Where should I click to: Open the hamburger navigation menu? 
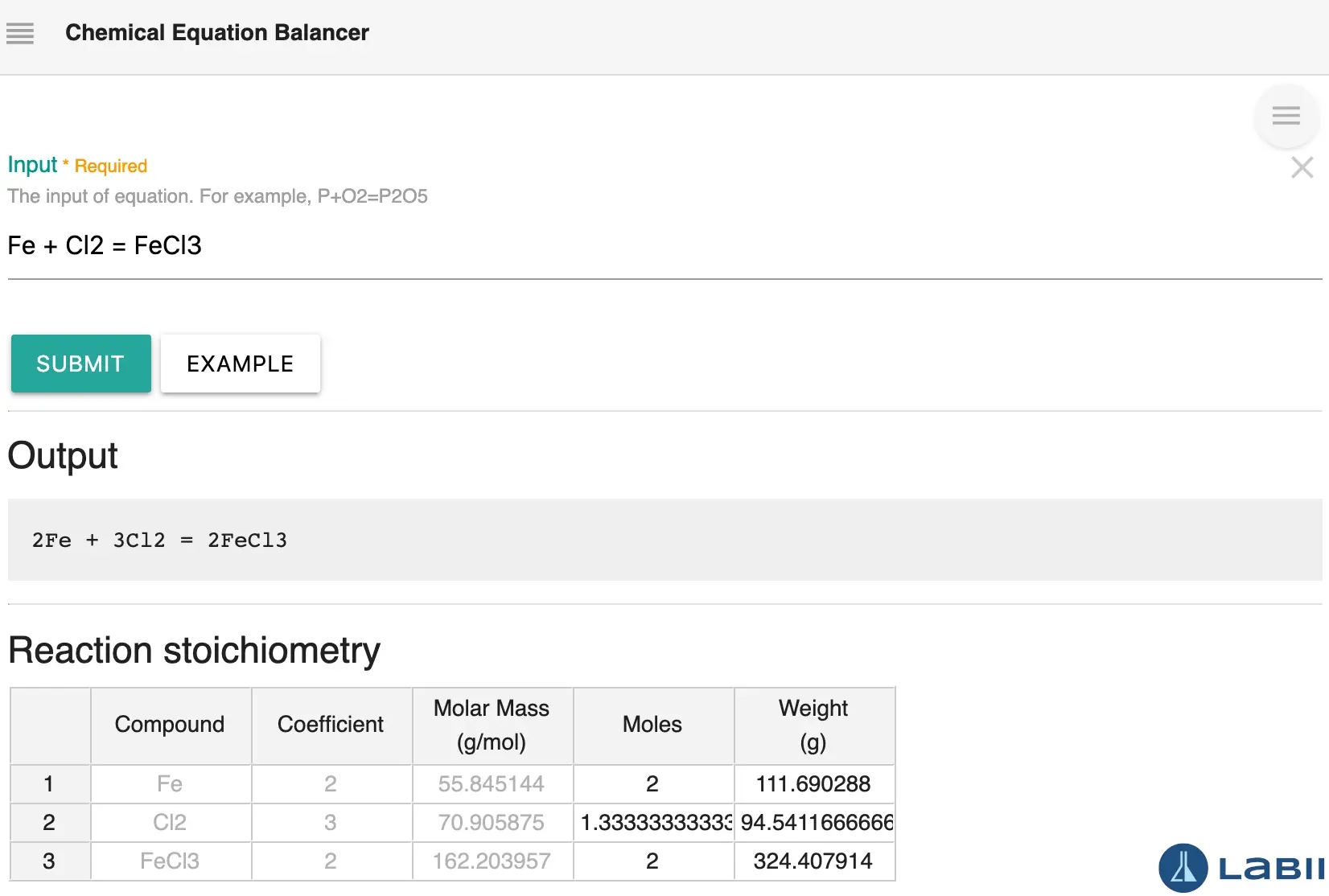(20, 33)
